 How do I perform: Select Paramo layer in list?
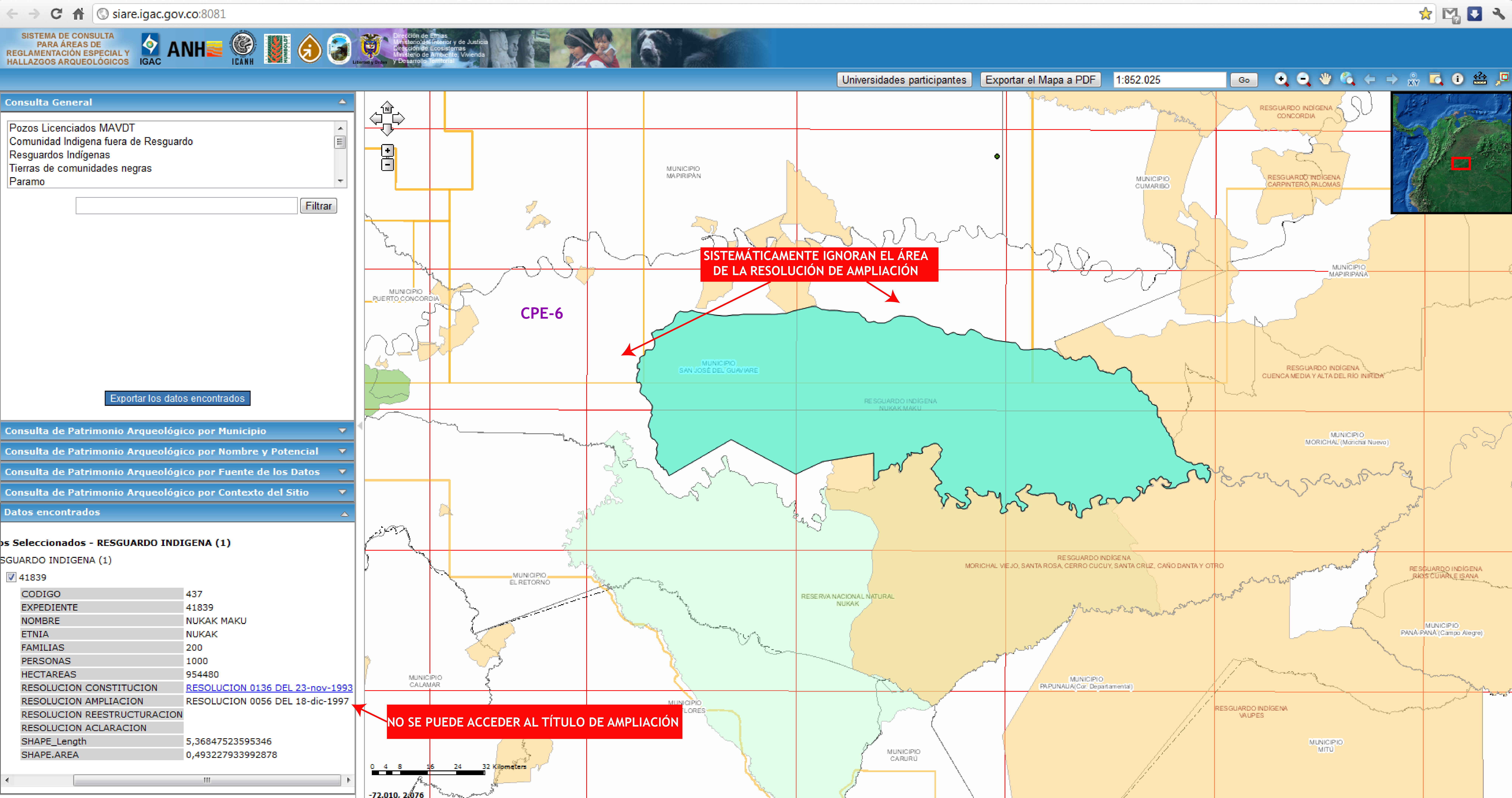[27, 182]
